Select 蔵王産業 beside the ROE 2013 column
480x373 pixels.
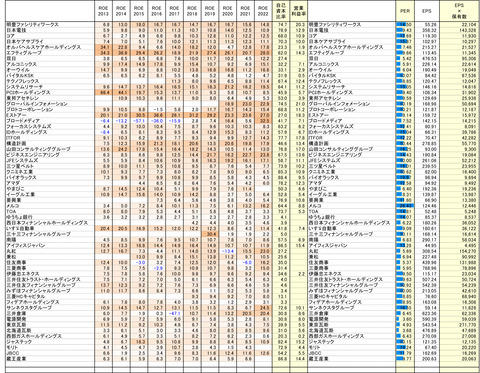16,359
